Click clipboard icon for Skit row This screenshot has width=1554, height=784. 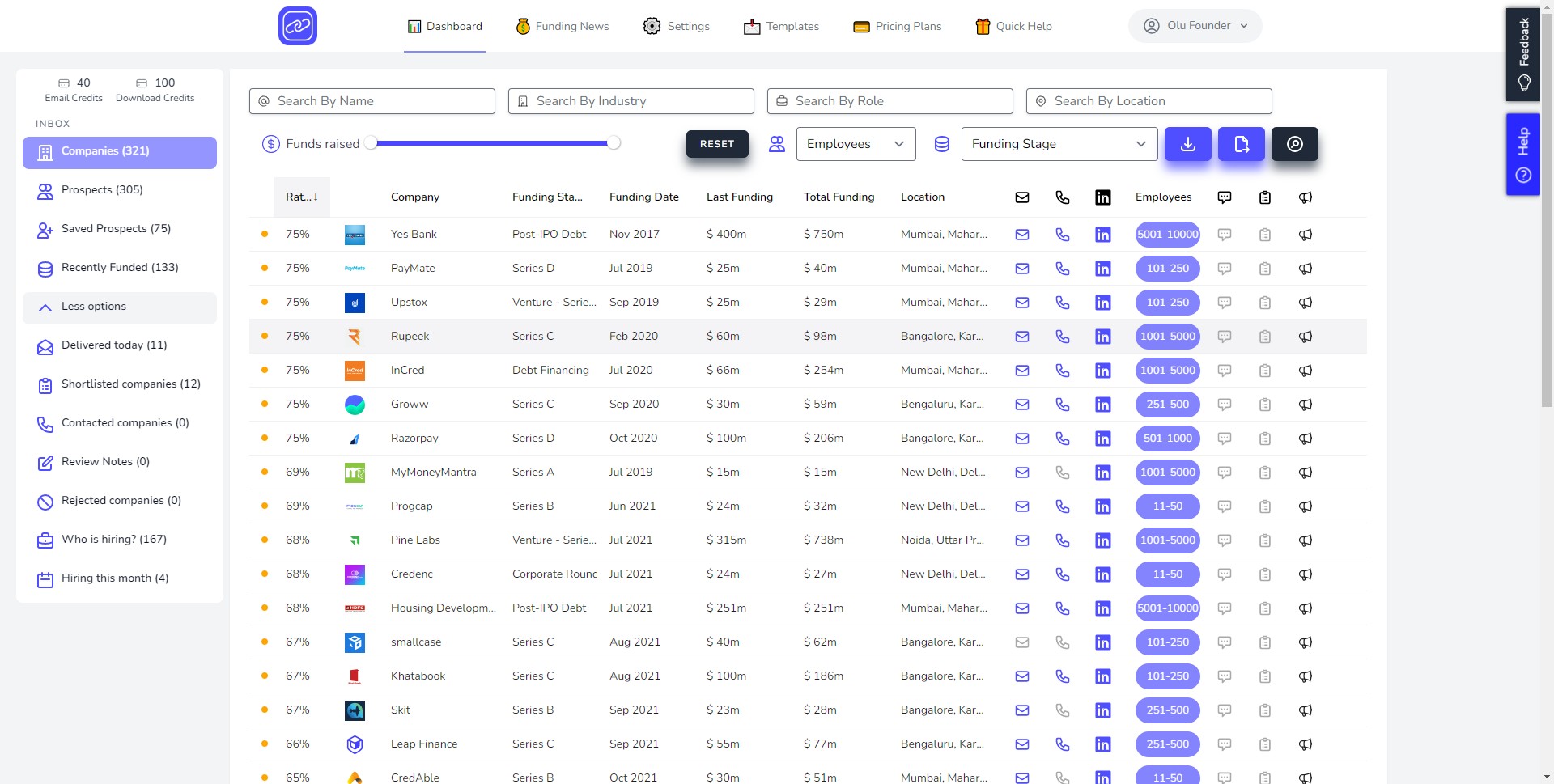point(1265,710)
